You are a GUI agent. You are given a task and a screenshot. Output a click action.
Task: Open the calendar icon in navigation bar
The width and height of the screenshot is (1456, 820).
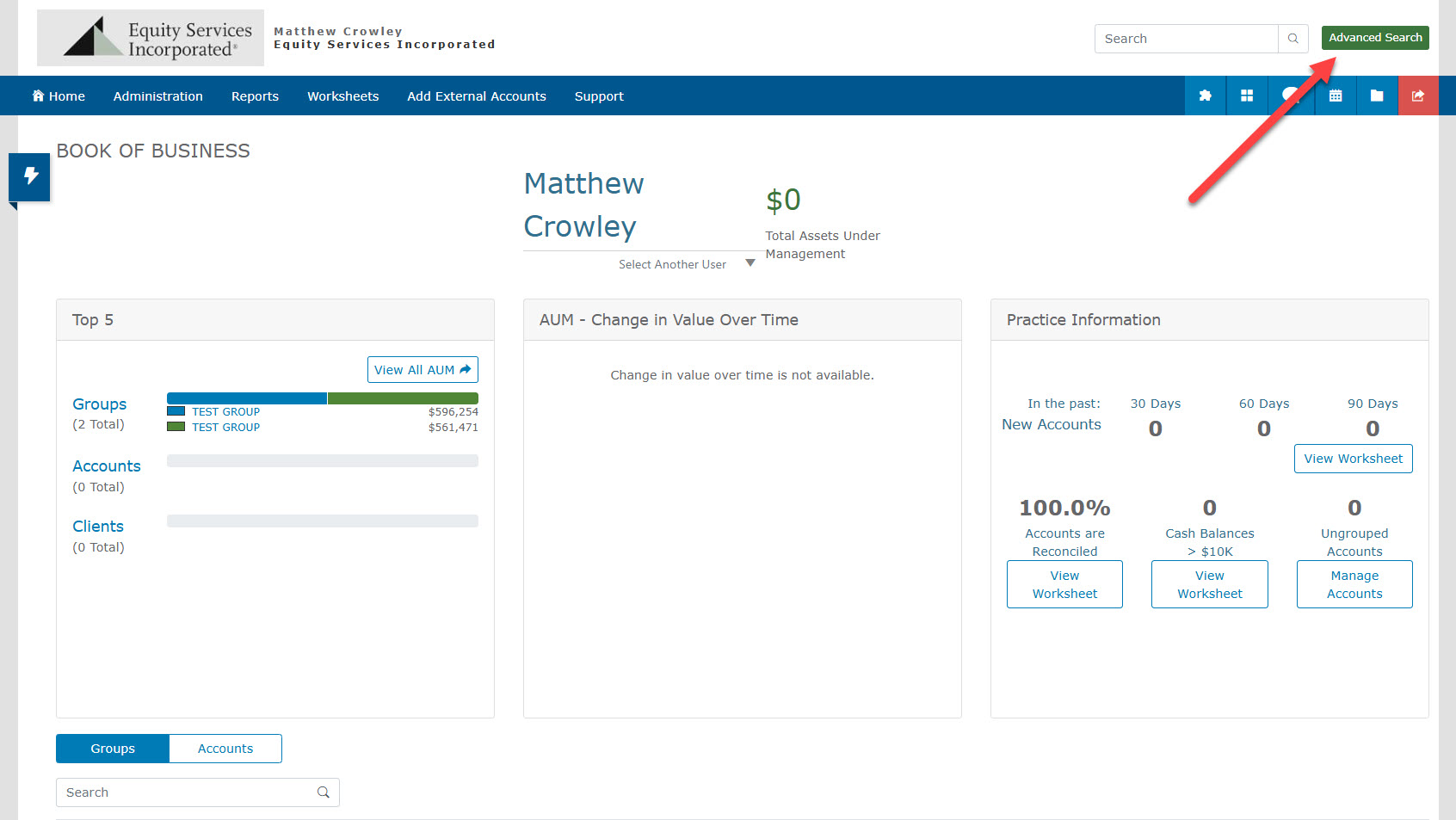(1336, 96)
